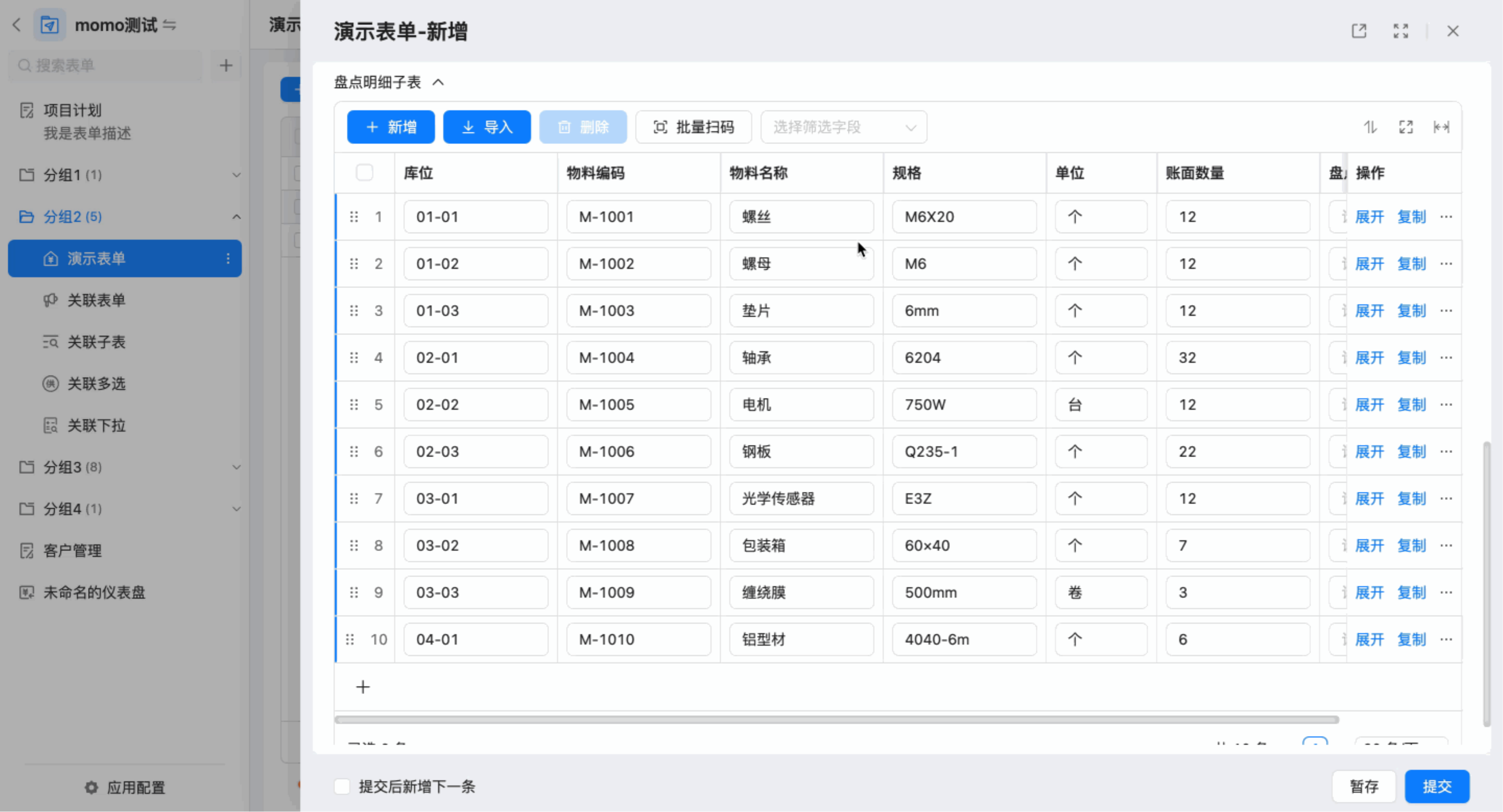Open 客户管理 form in sidebar
The width and height of the screenshot is (1503, 812).
pyautogui.click(x=72, y=551)
